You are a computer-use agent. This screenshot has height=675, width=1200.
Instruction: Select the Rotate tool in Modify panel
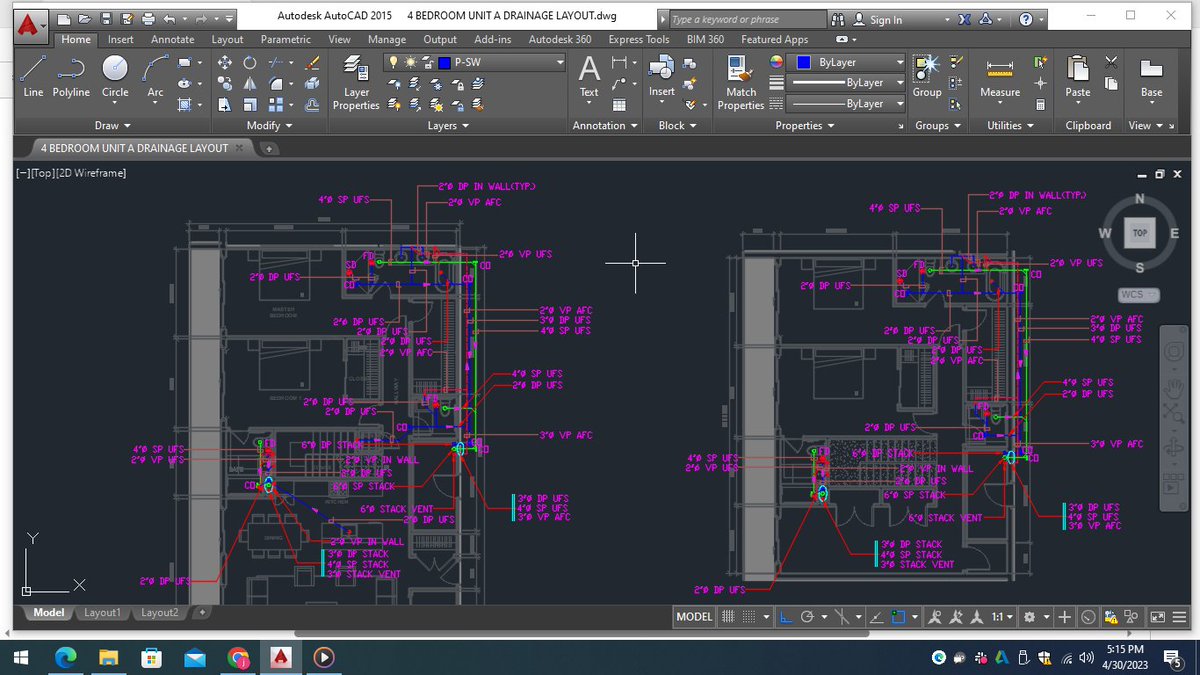point(250,62)
